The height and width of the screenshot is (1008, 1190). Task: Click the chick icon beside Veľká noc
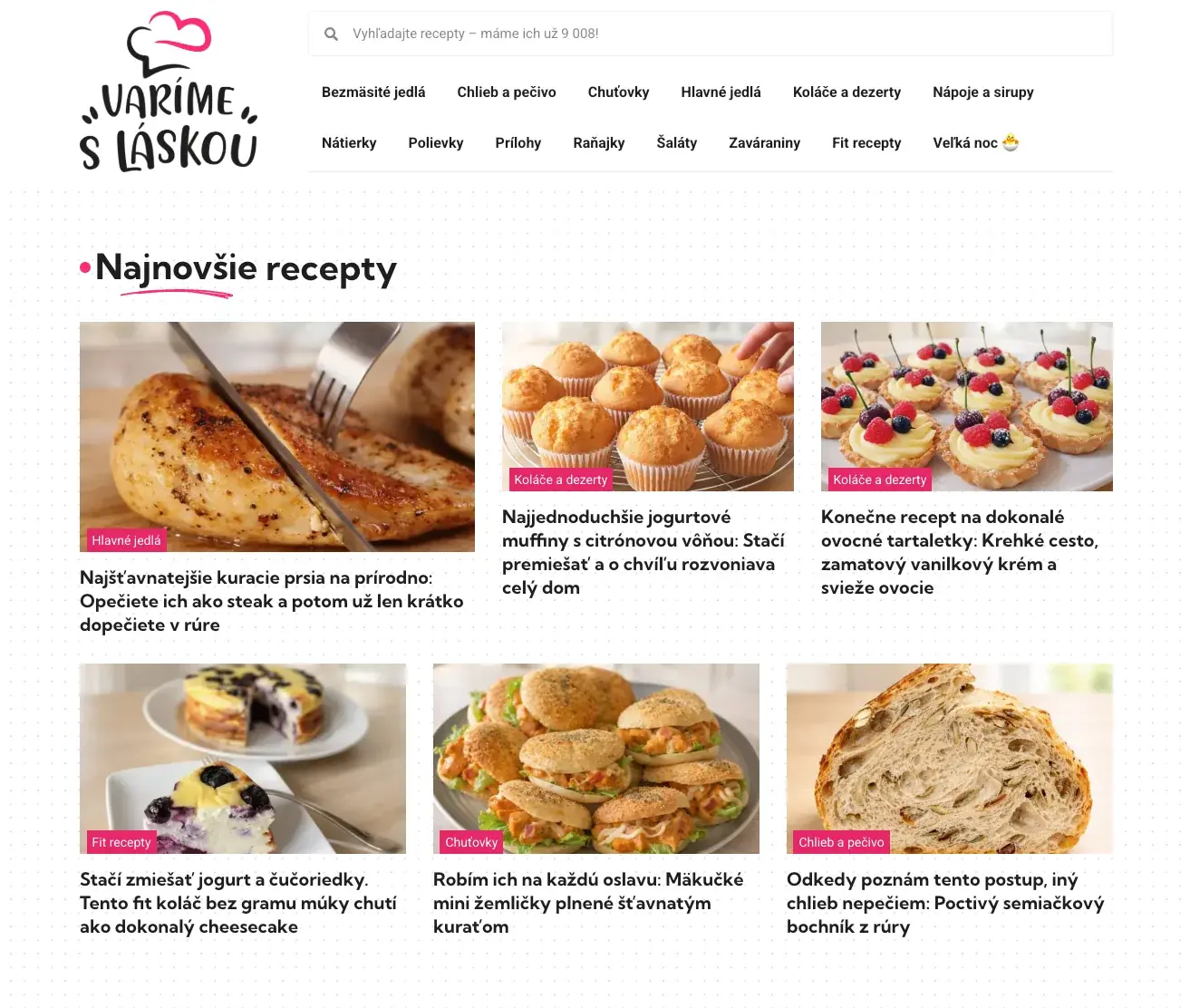(x=1011, y=142)
